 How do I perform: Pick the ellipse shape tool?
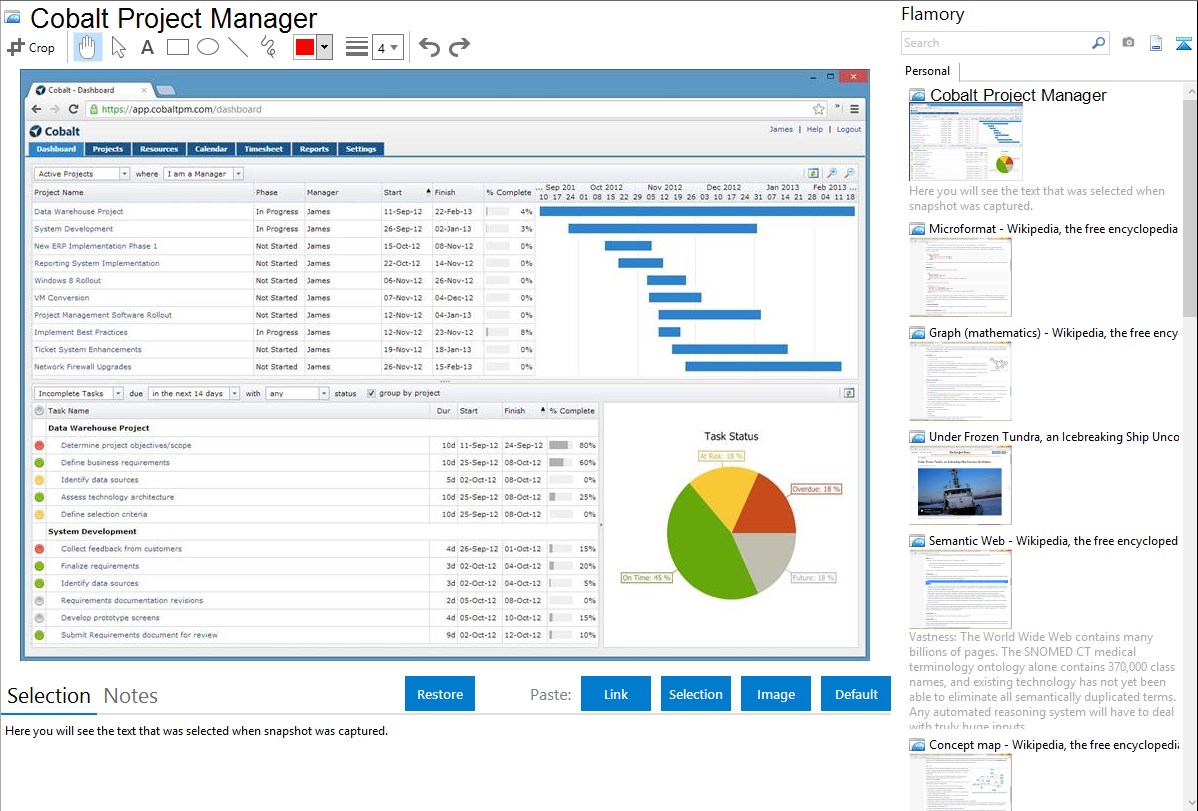point(208,47)
